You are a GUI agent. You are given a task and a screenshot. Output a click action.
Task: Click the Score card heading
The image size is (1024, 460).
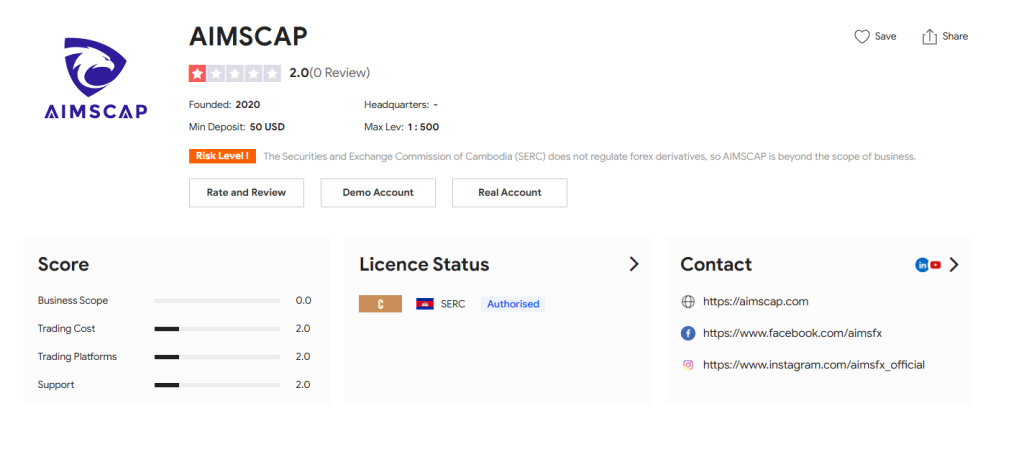pyautogui.click(x=63, y=265)
